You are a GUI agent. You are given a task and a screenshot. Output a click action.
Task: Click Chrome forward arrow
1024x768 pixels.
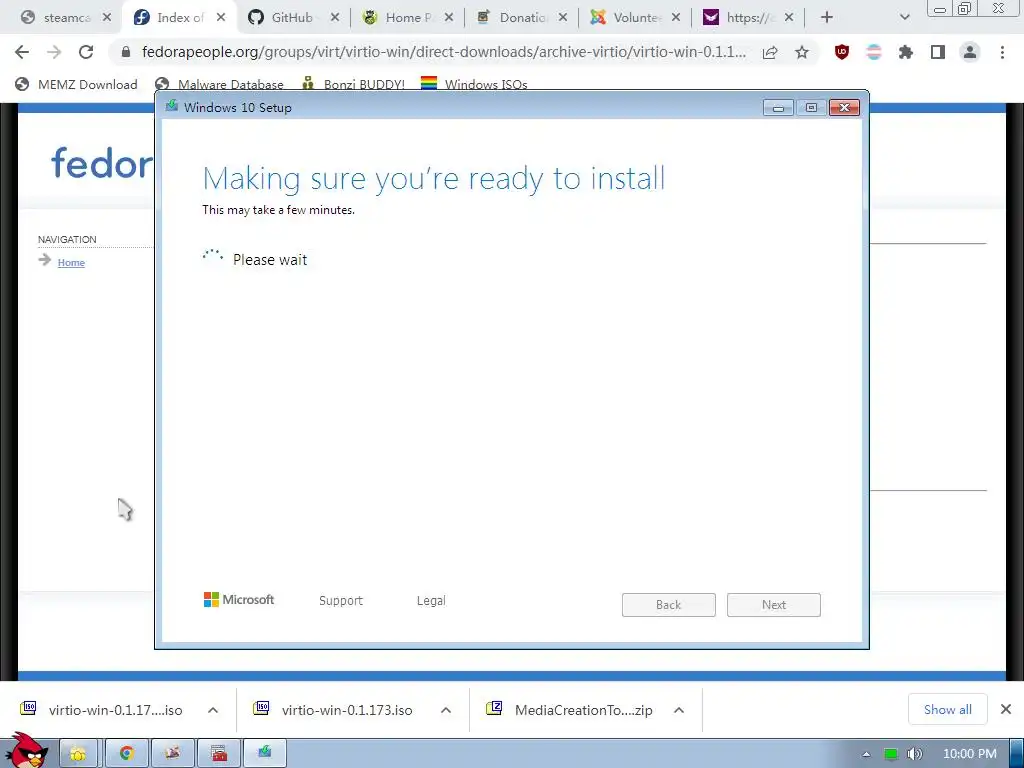(54, 52)
